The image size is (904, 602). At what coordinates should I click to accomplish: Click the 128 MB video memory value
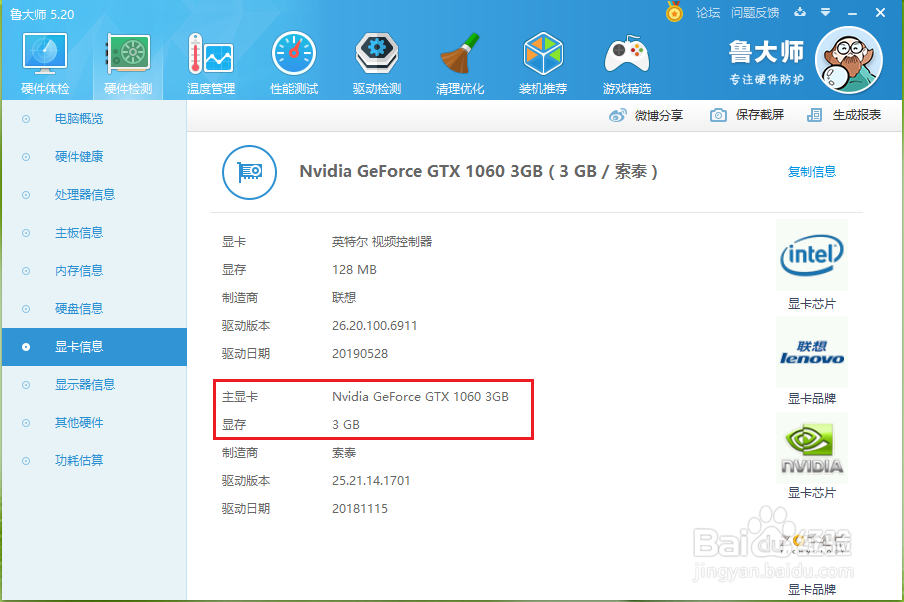click(354, 270)
